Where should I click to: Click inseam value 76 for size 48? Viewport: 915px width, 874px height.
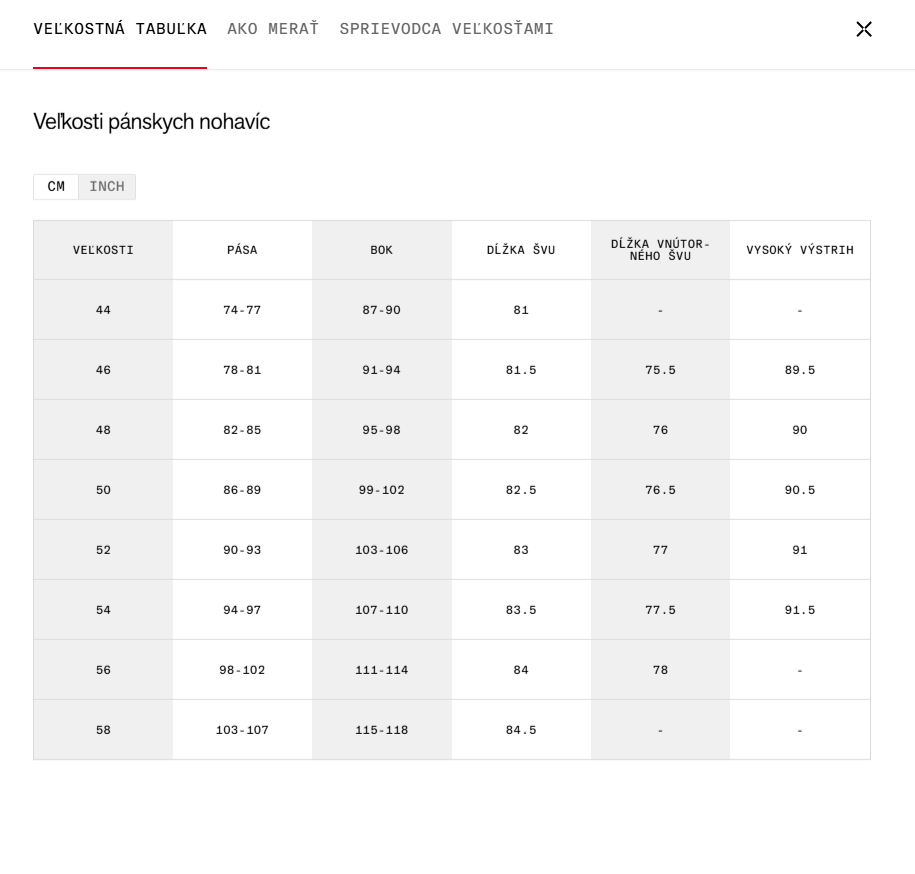point(660,430)
